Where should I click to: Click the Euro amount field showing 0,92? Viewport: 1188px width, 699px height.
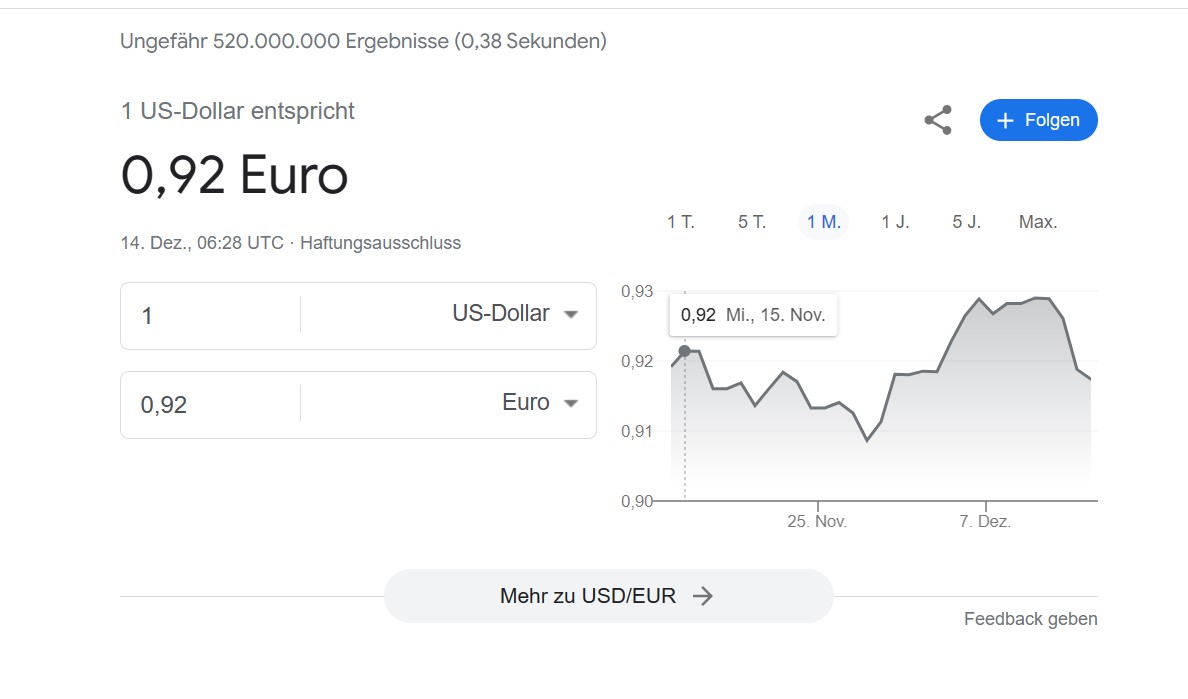click(x=210, y=404)
